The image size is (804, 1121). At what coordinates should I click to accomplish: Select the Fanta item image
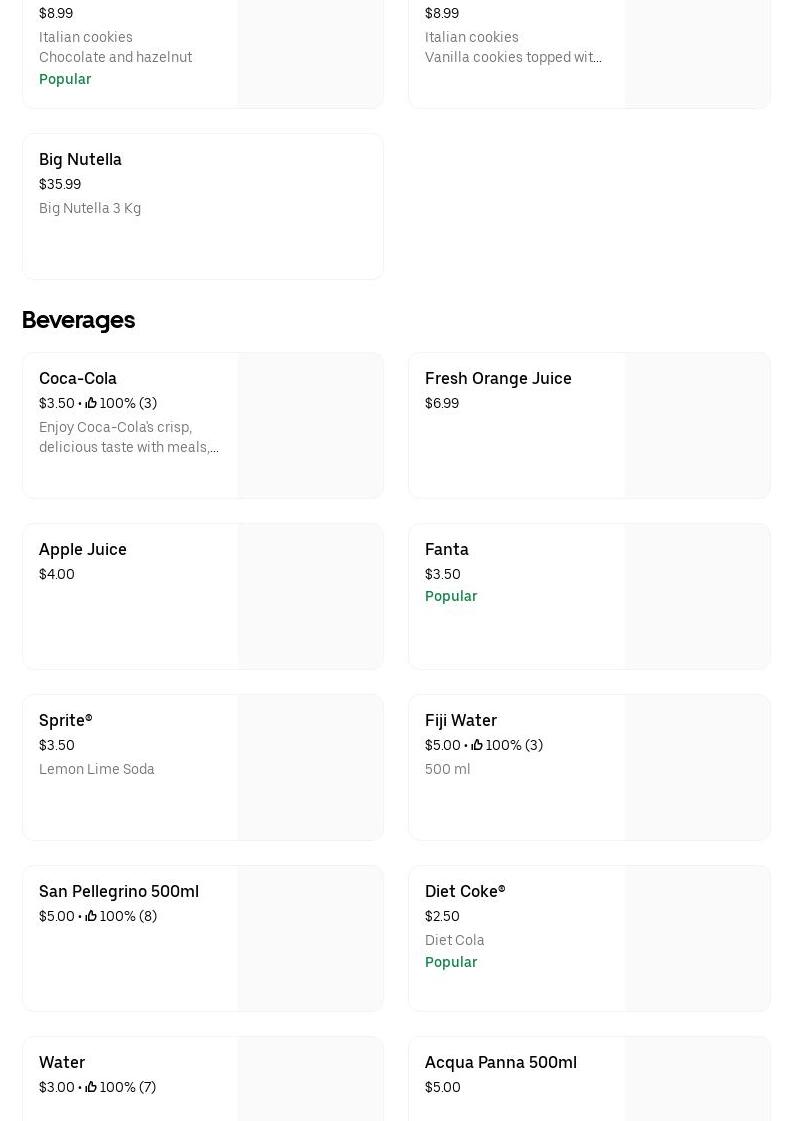(697, 596)
